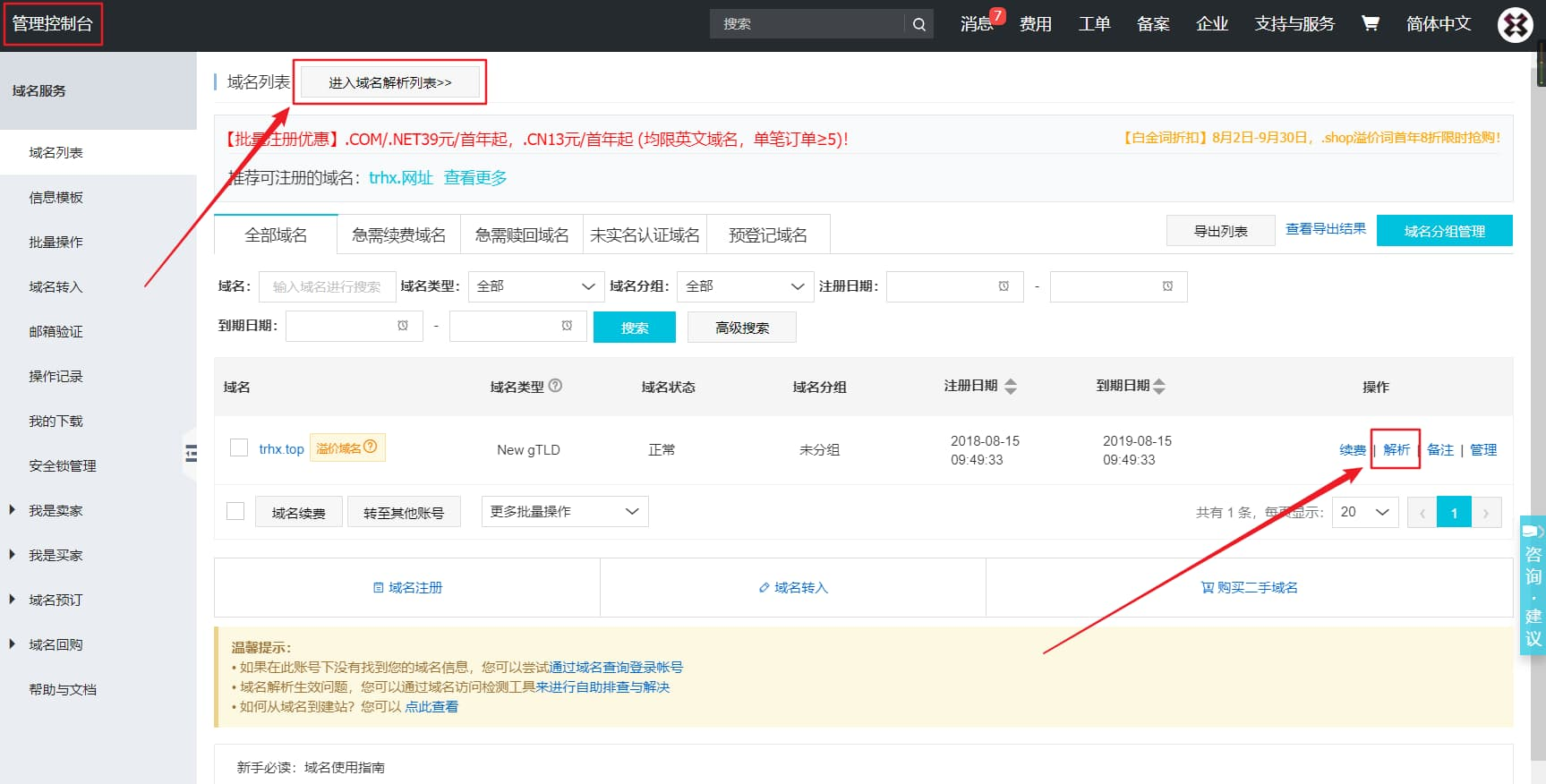Click the 域名 search input field
Viewport: 1546px width, 784px height.
pyautogui.click(x=327, y=286)
